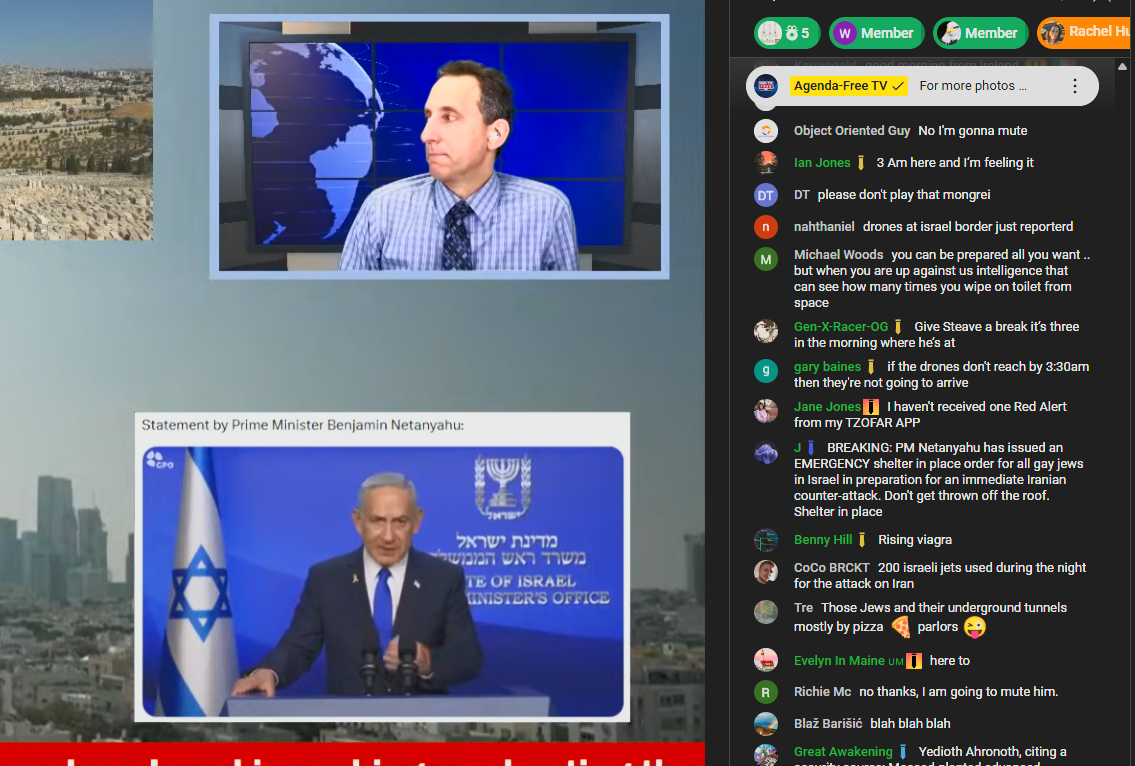Open second Member chip with eagle avatar
This screenshot has height=766, width=1135.
(980, 33)
